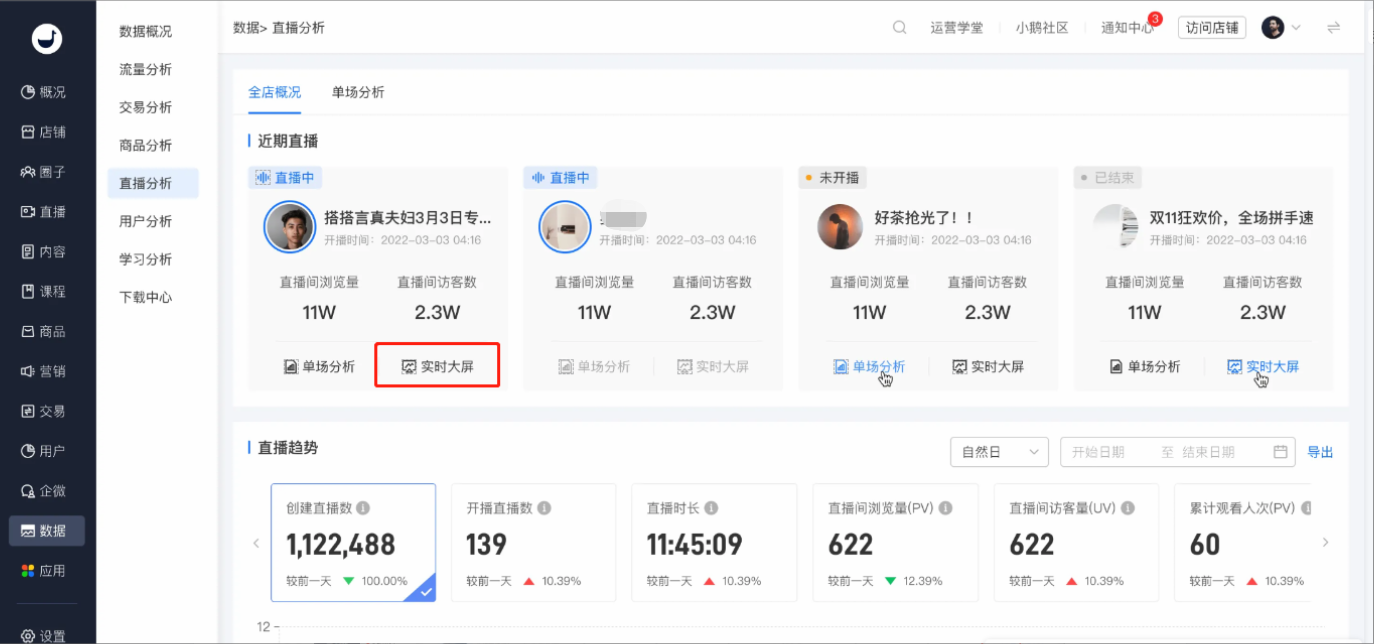Viewport: 1374px width, 644px height.
Task: Select the 直播时长 metric card
Action: pos(714,543)
